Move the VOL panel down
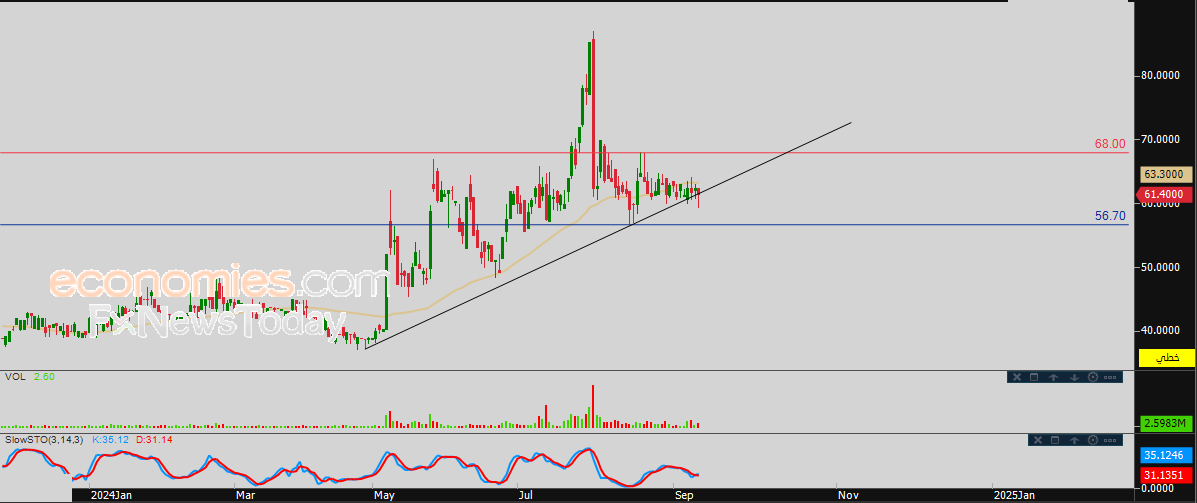 [1074, 377]
